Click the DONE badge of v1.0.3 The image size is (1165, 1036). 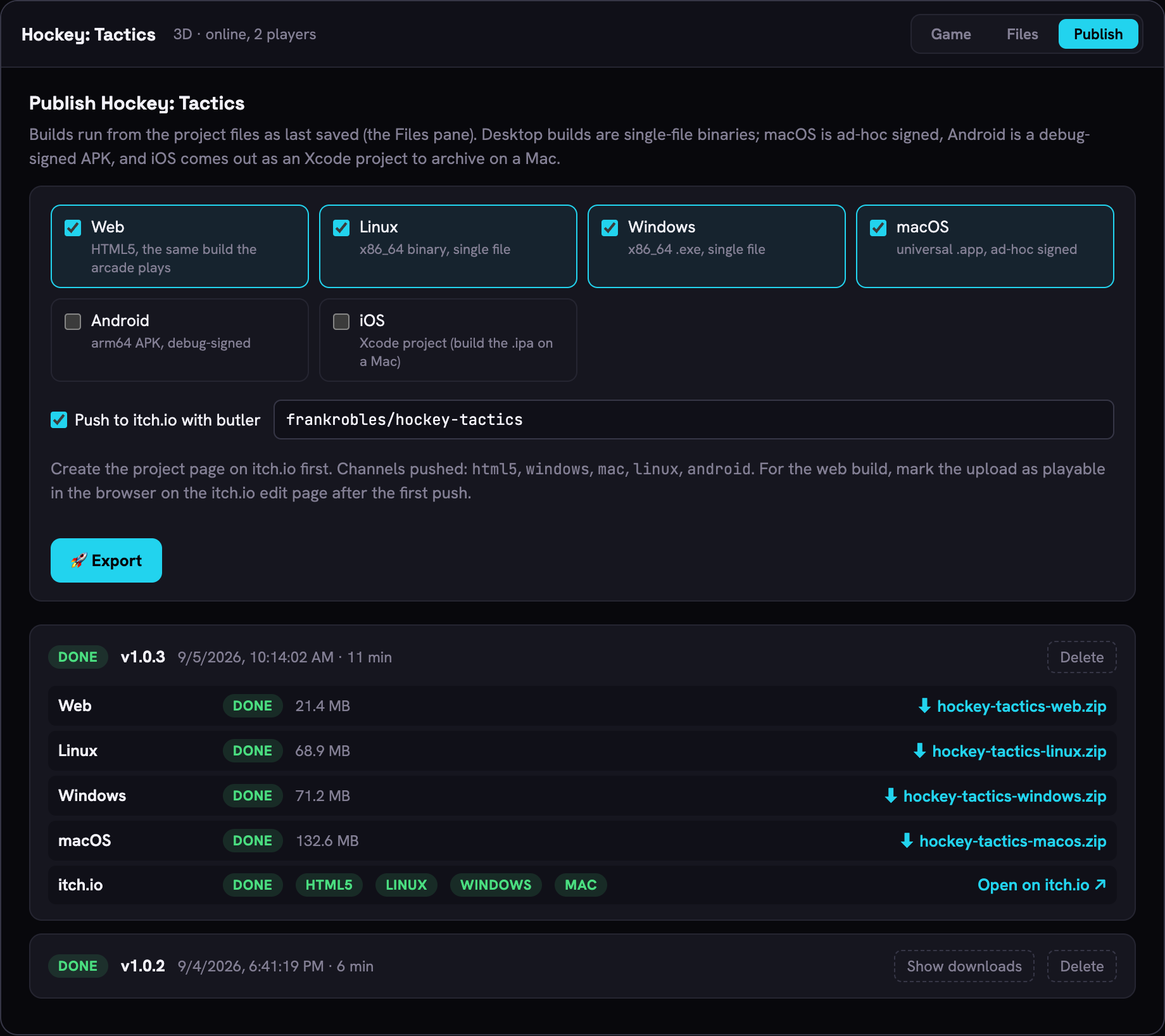tap(78, 657)
